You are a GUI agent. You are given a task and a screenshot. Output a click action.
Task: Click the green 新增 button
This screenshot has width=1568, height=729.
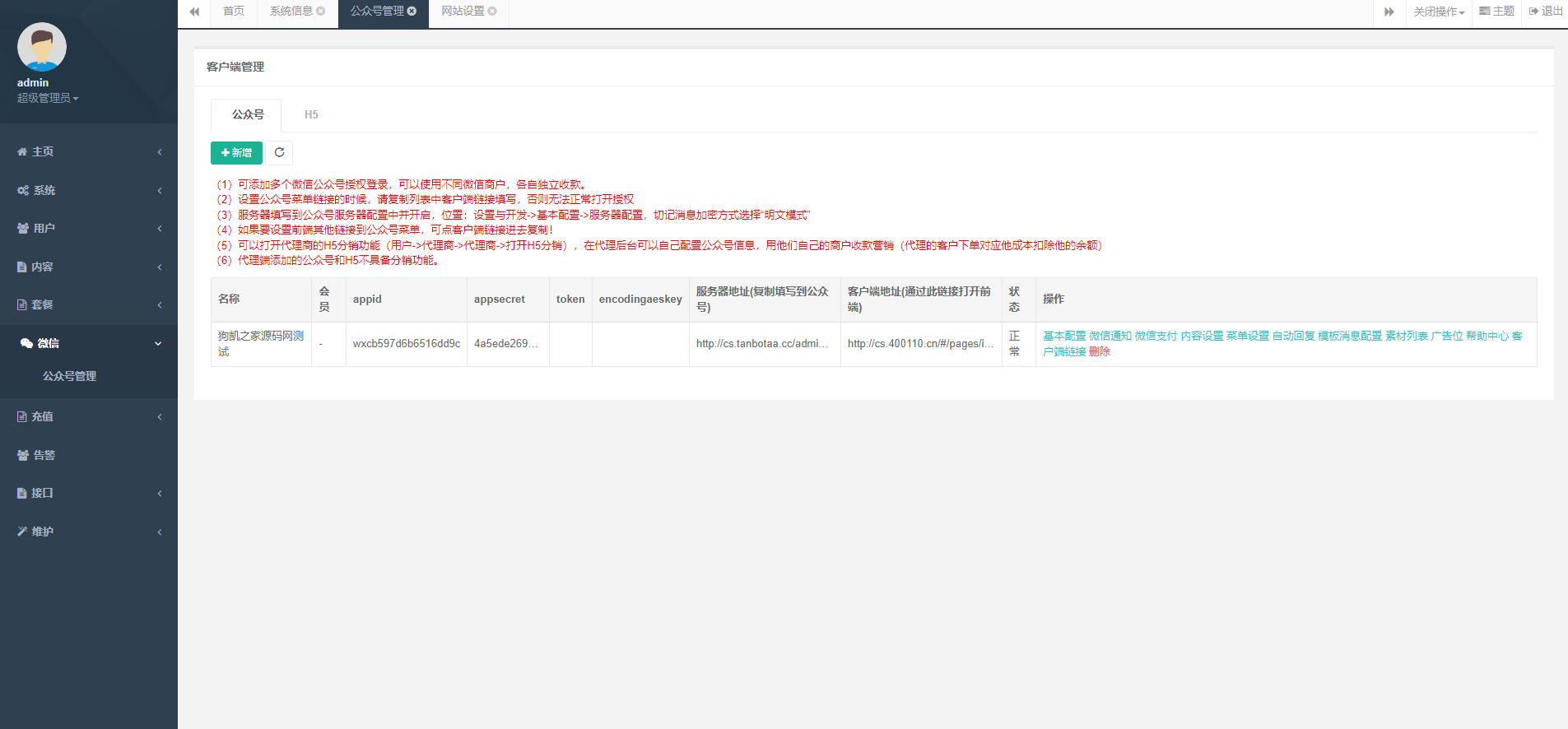coord(236,152)
